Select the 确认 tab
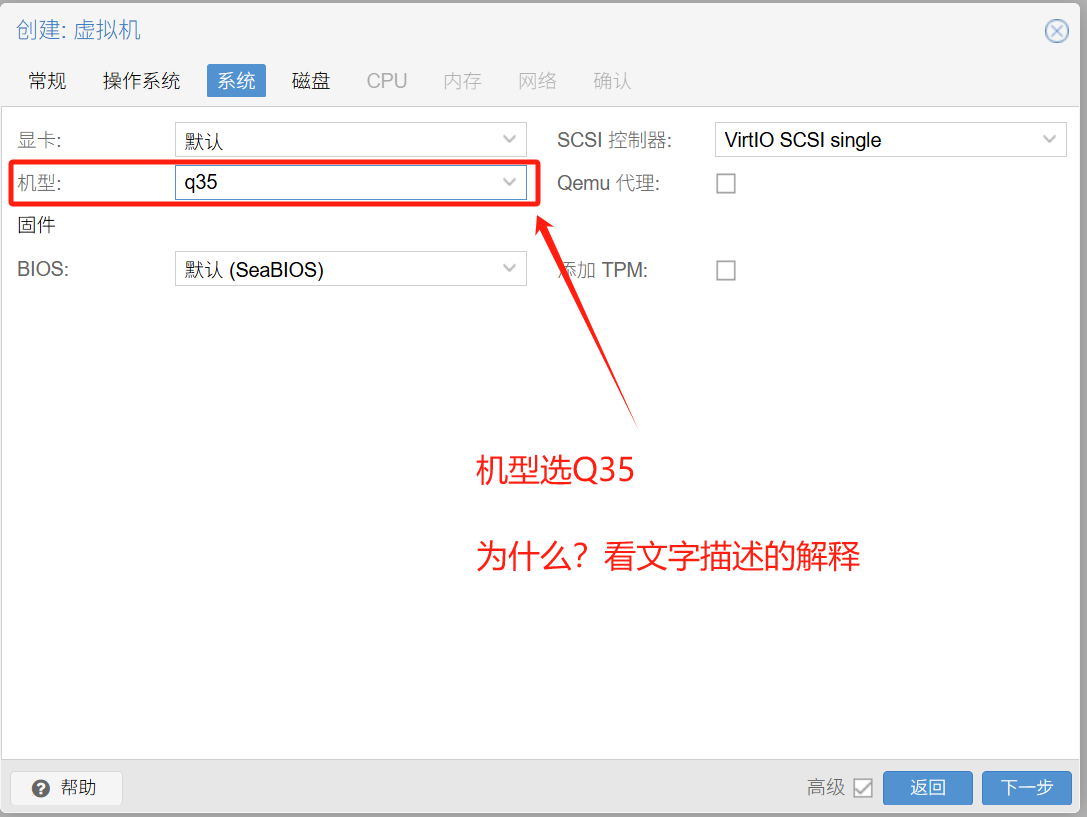 611,80
